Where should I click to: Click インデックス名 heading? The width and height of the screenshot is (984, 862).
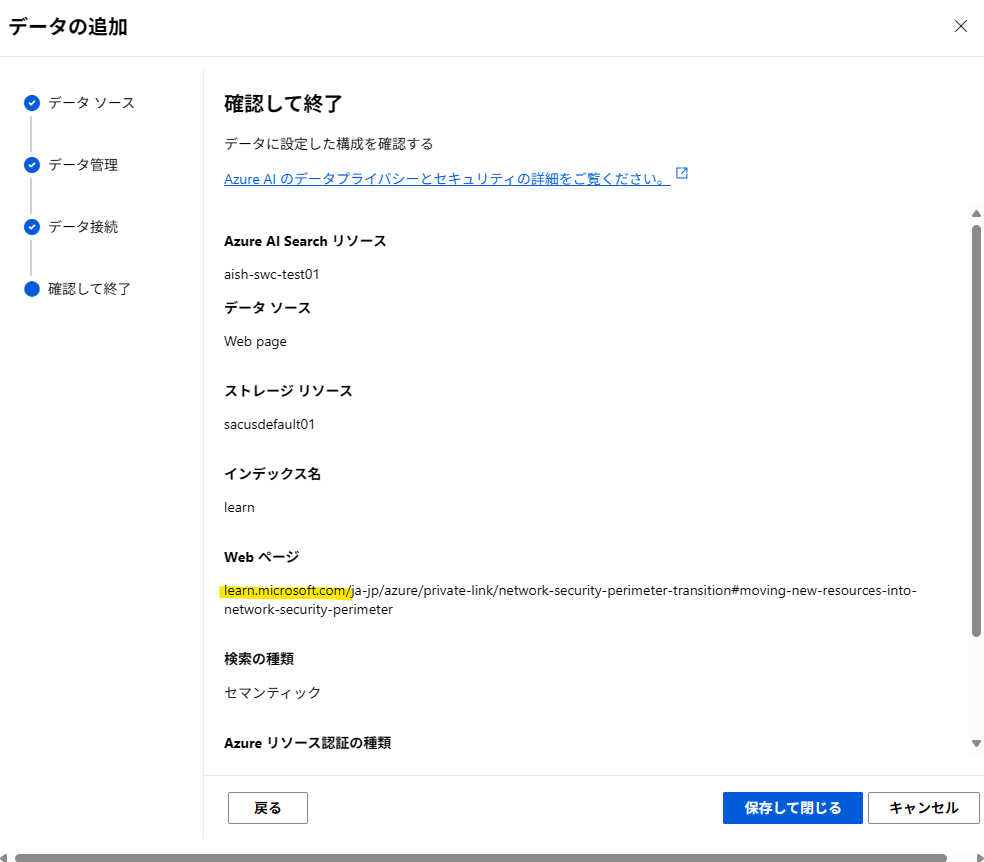(x=272, y=474)
